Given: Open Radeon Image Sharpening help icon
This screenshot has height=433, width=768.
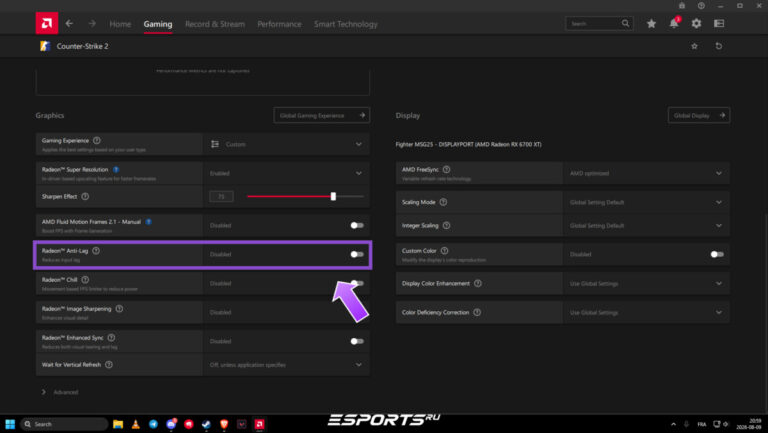Looking at the screenshot, I should (119, 309).
